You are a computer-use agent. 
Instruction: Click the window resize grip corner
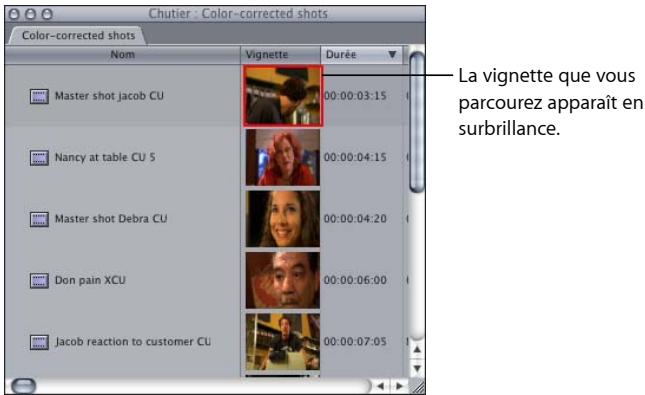pos(418,386)
